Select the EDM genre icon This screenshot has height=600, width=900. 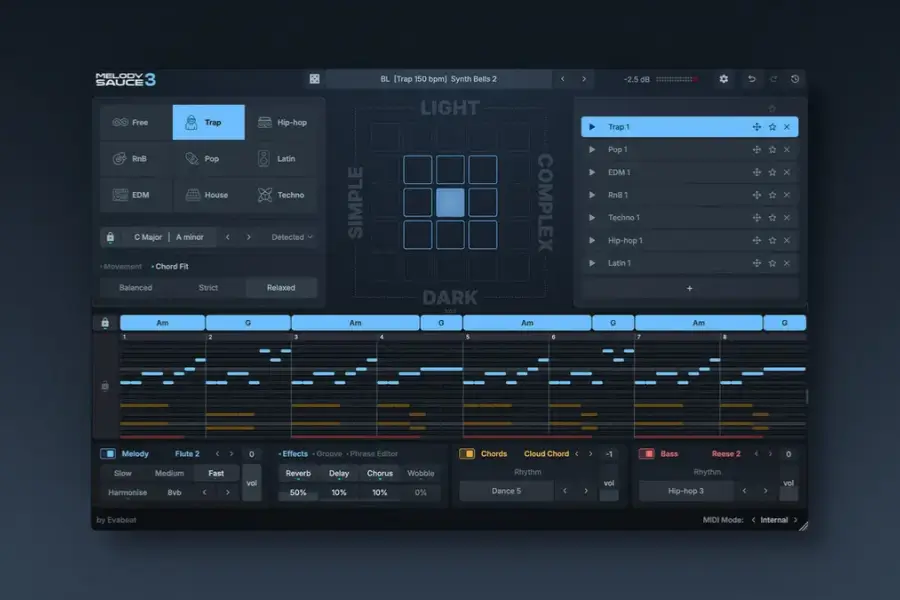[120, 195]
